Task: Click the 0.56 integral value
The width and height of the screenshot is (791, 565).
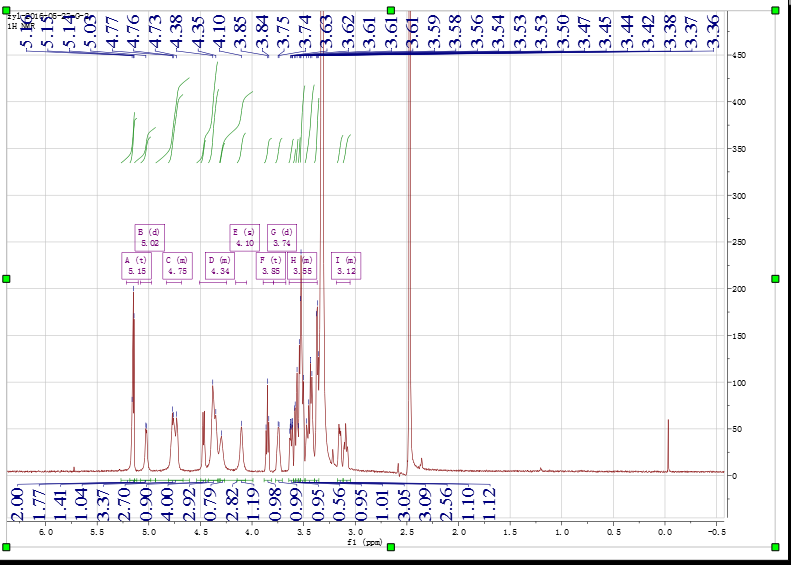Action: (x=340, y=504)
